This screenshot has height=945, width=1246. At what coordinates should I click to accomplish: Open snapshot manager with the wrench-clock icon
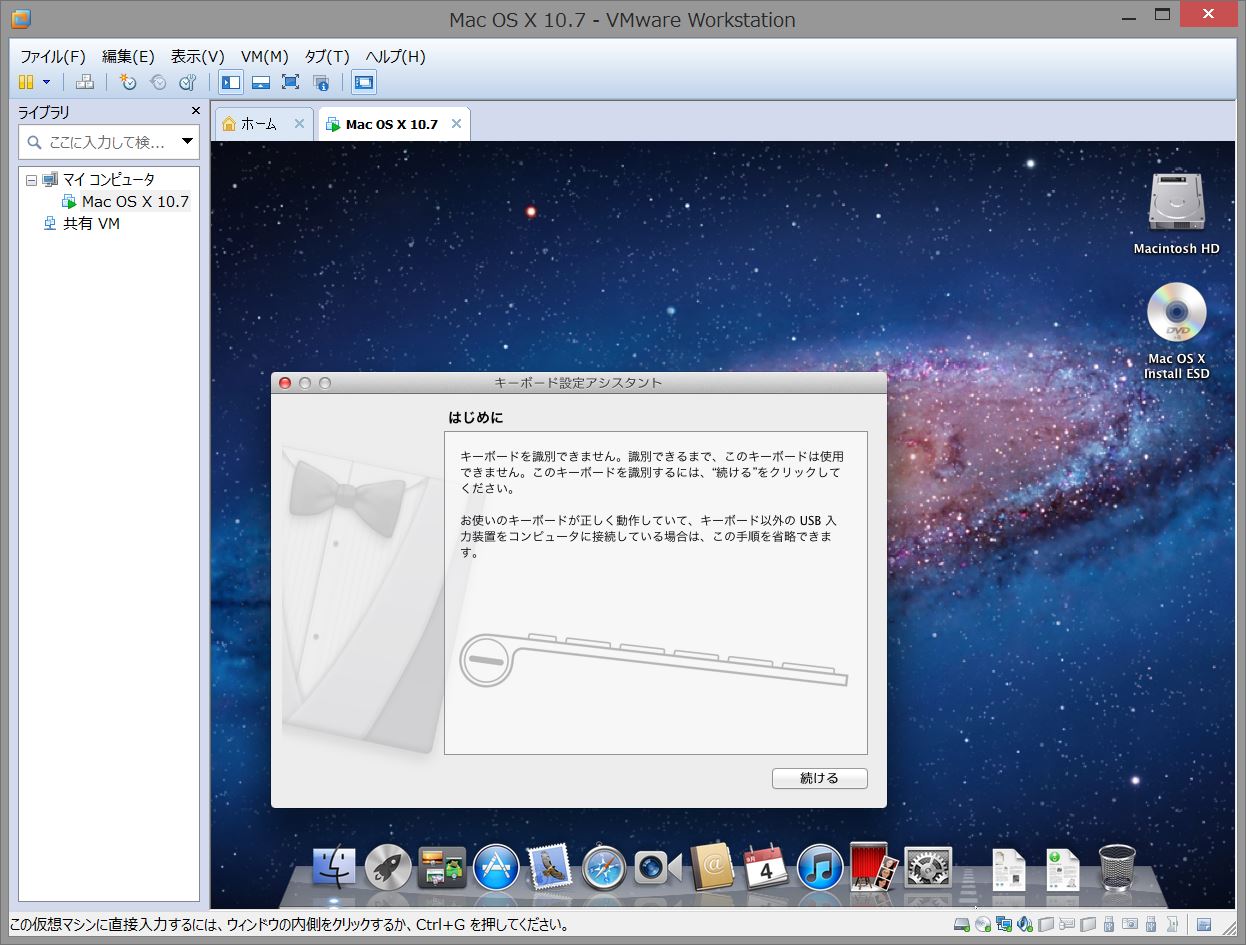[187, 82]
